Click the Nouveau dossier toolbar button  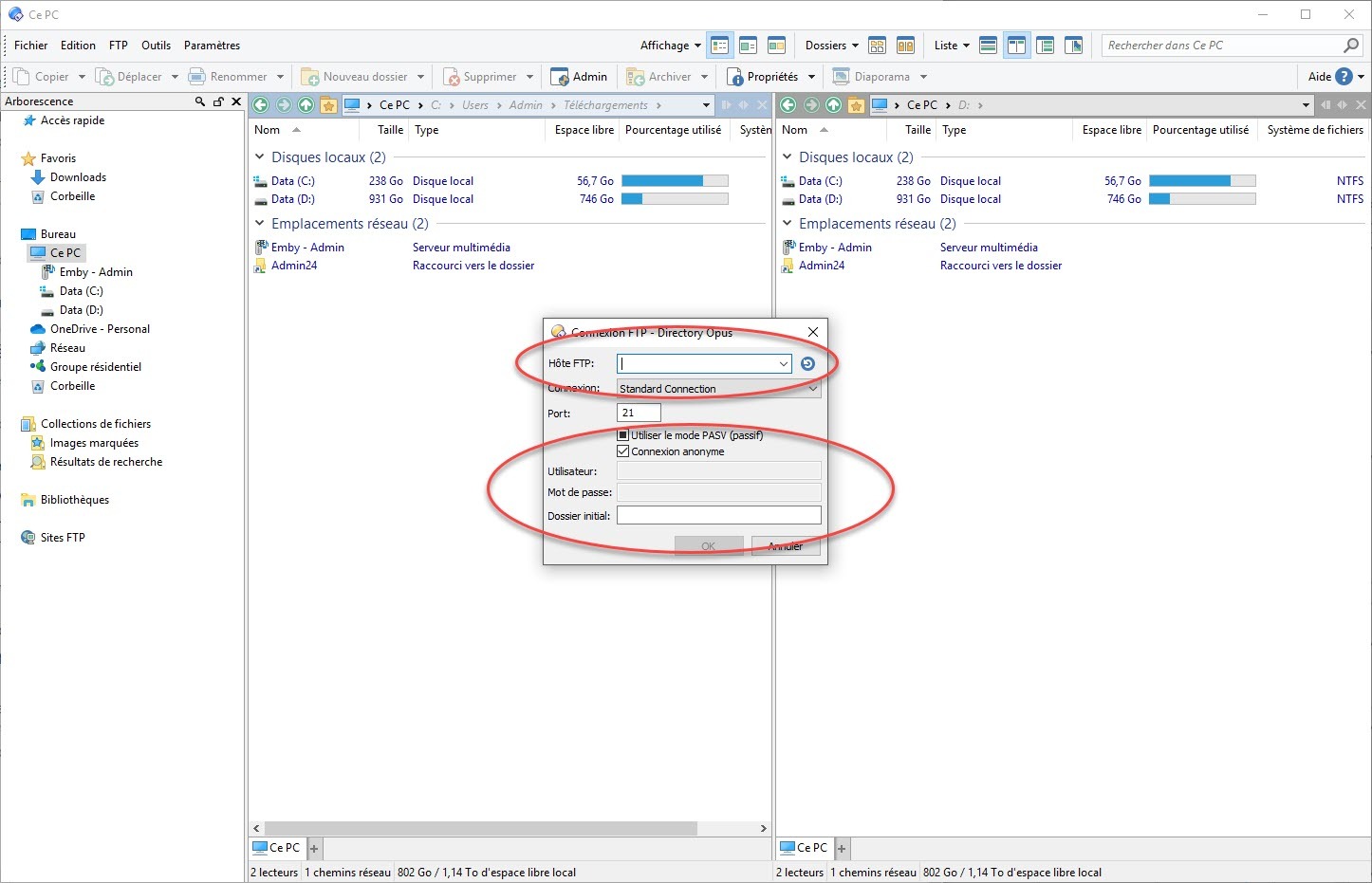[x=355, y=77]
